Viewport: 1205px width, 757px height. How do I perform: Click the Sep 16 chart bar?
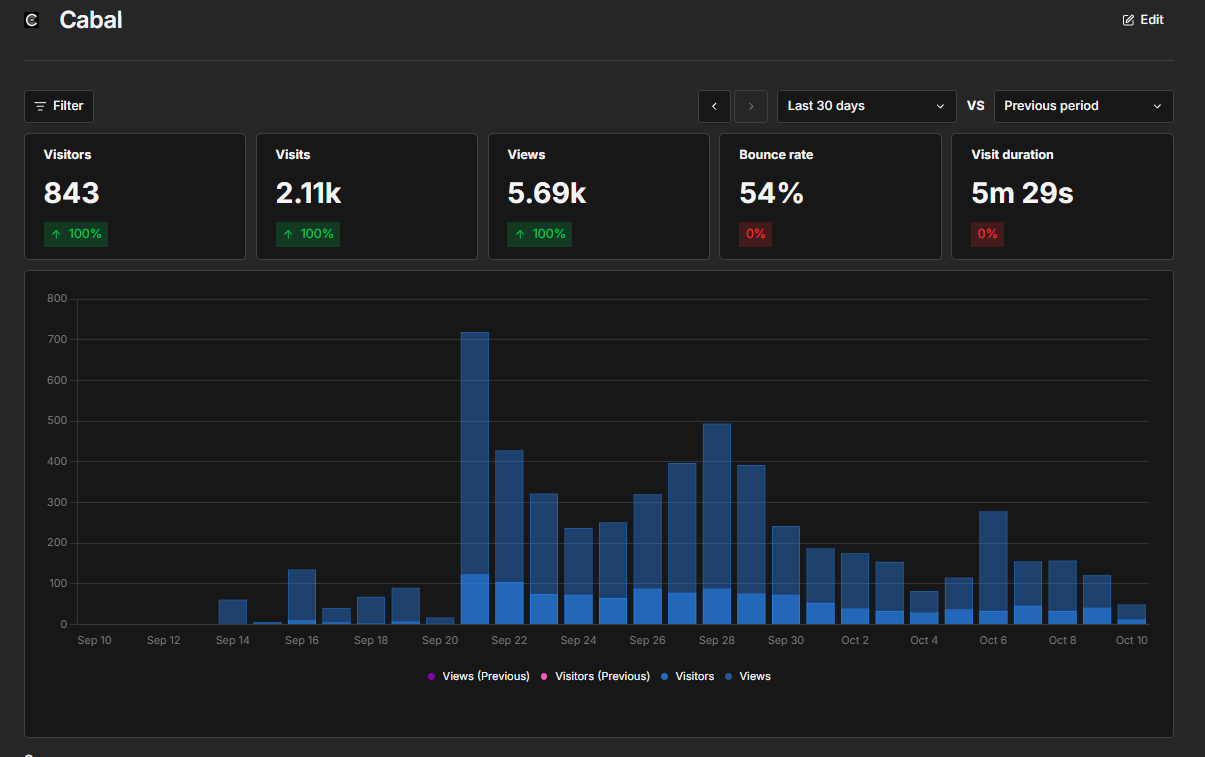[x=302, y=597]
